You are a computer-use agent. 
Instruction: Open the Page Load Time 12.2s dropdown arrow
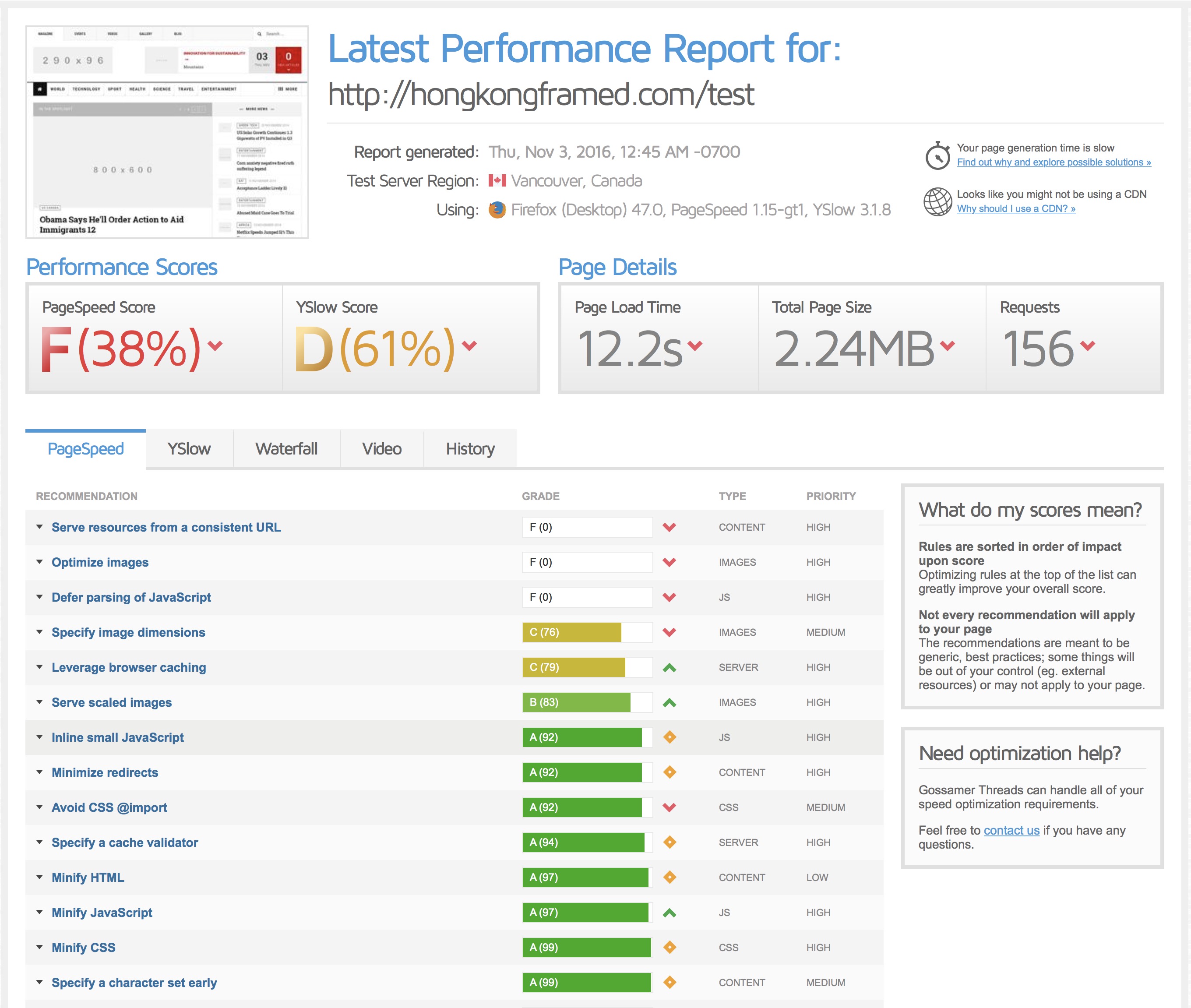click(x=695, y=345)
